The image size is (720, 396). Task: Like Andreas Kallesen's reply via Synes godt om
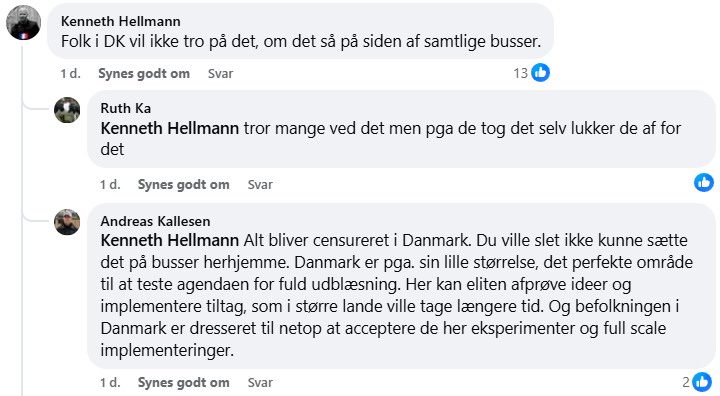(x=184, y=383)
